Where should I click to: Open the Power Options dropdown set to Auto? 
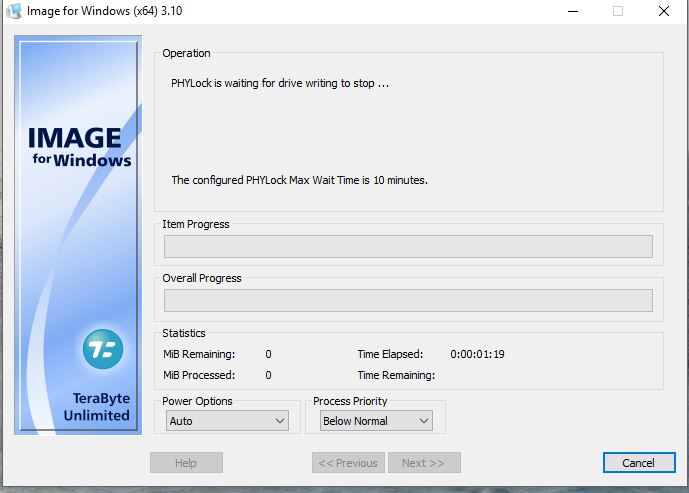pos(227,420)
